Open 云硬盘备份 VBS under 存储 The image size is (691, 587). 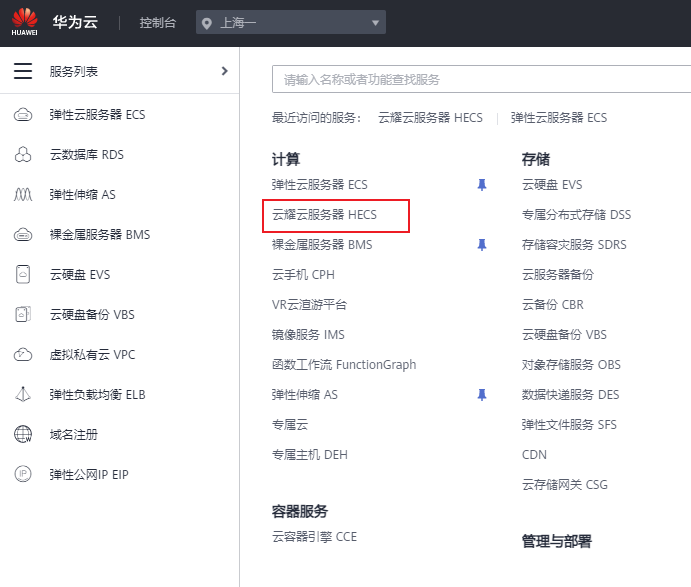tap(564, 334)
